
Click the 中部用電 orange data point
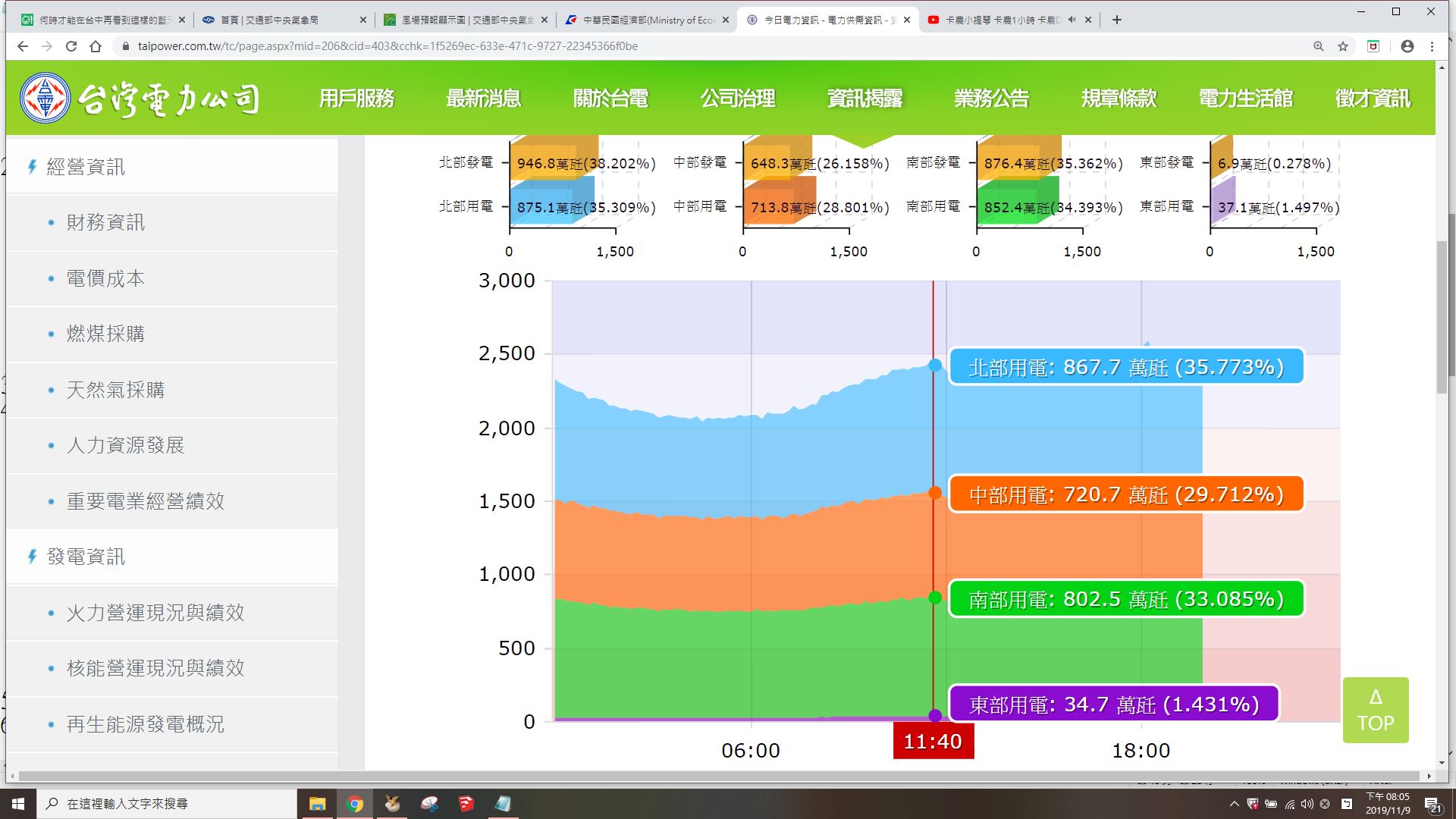coord(935,493)
